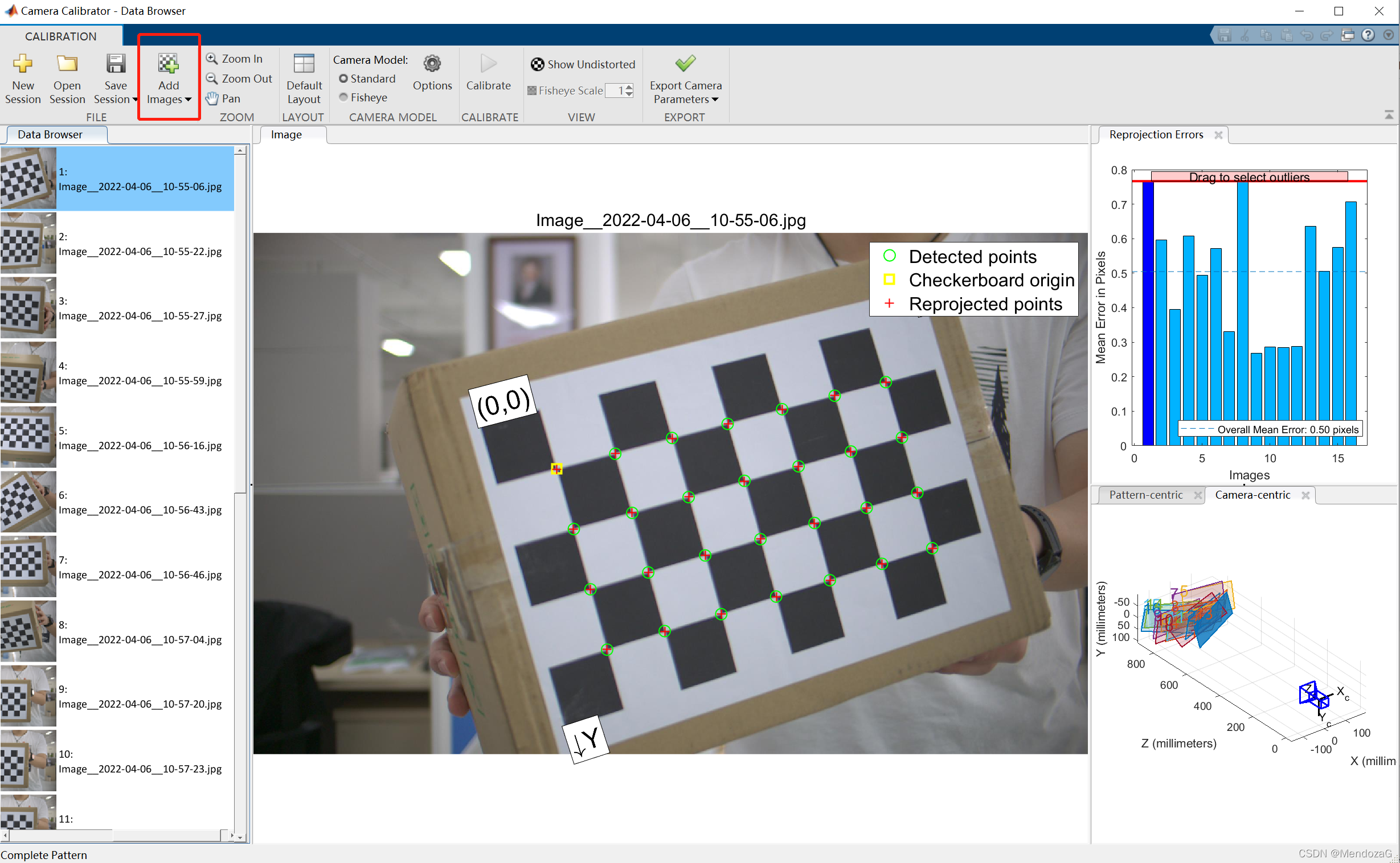Image resolution: width=1400 pixels, height=863 pixels.
Task: Select image 3 thumbnail 10-55-27.jpg
Action: [x=28, y=308]
